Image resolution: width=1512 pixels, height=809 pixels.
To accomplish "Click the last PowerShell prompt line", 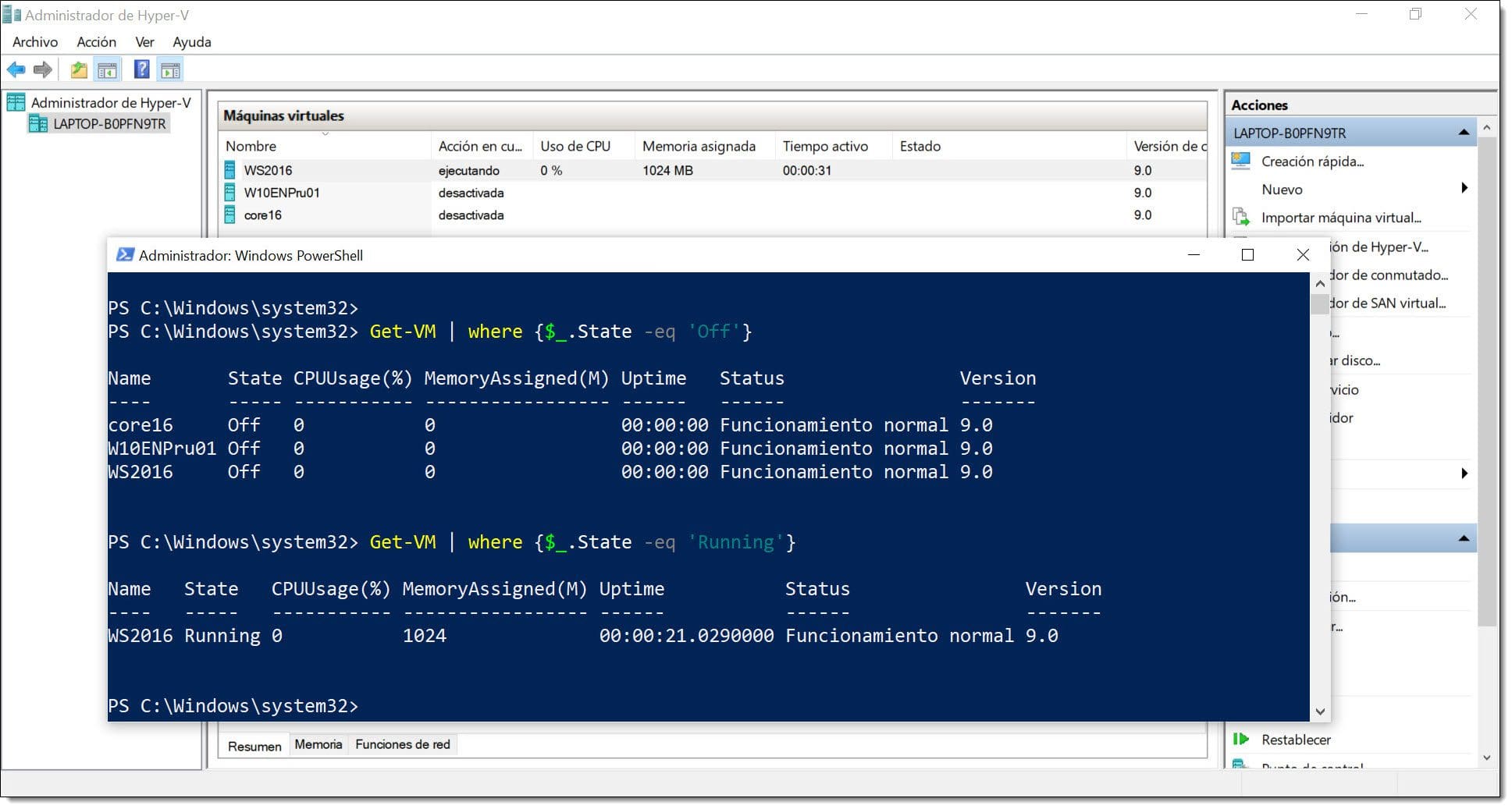I will click(233, 706).
